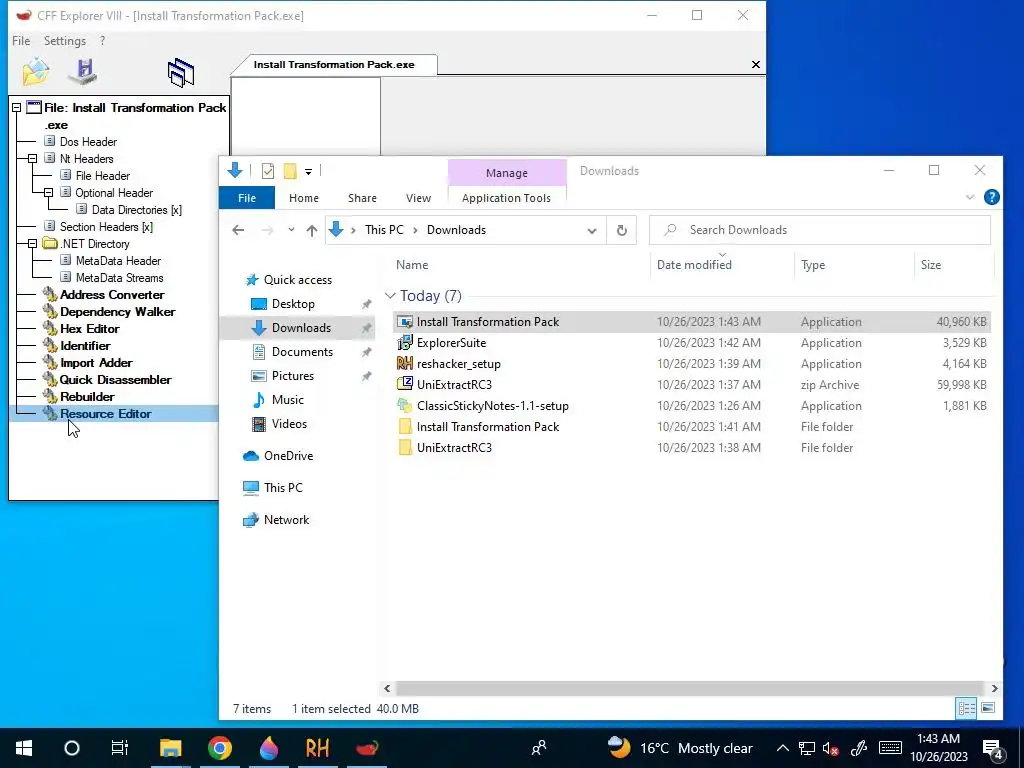Open Chrome from taskbar

click(x=219, y=748)
